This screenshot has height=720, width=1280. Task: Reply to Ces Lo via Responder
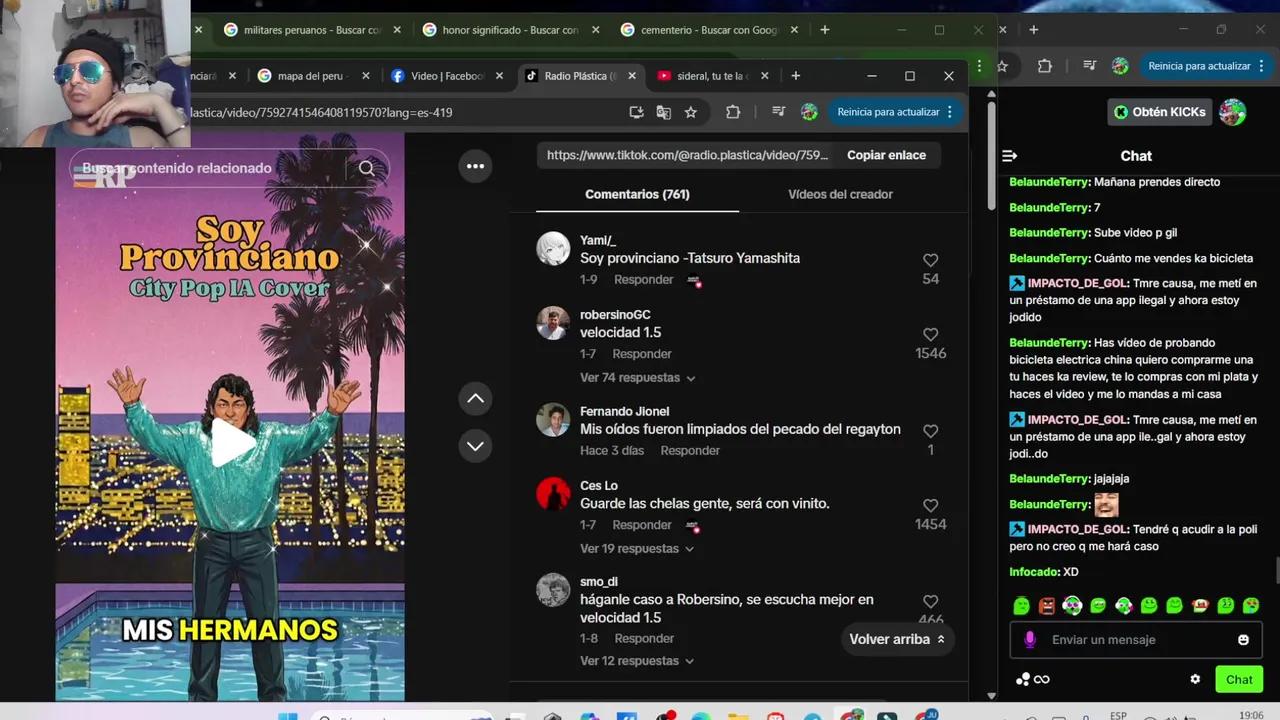tap(641, 525)
